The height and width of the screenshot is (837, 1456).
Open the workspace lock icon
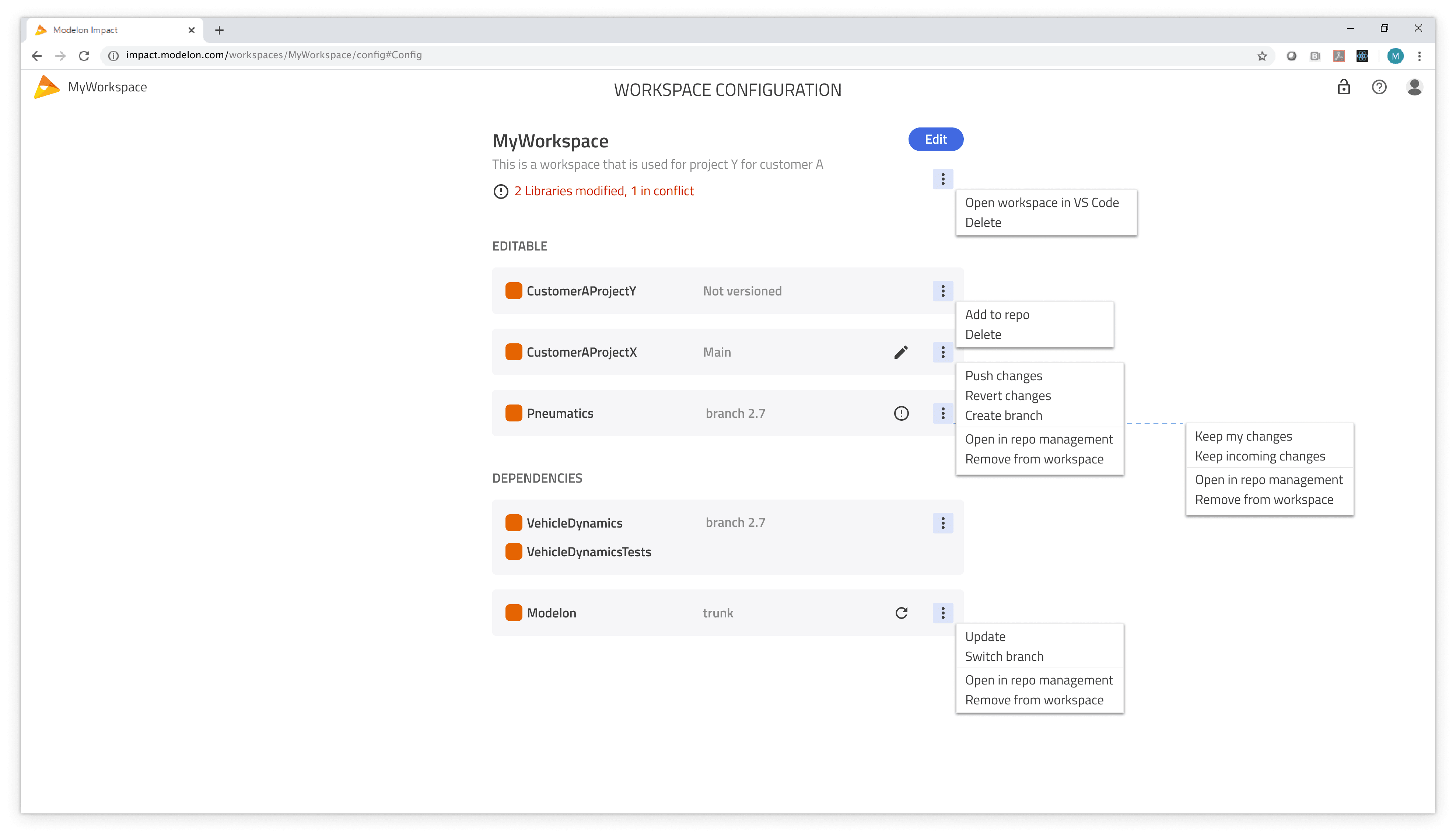coord(1343,87)
